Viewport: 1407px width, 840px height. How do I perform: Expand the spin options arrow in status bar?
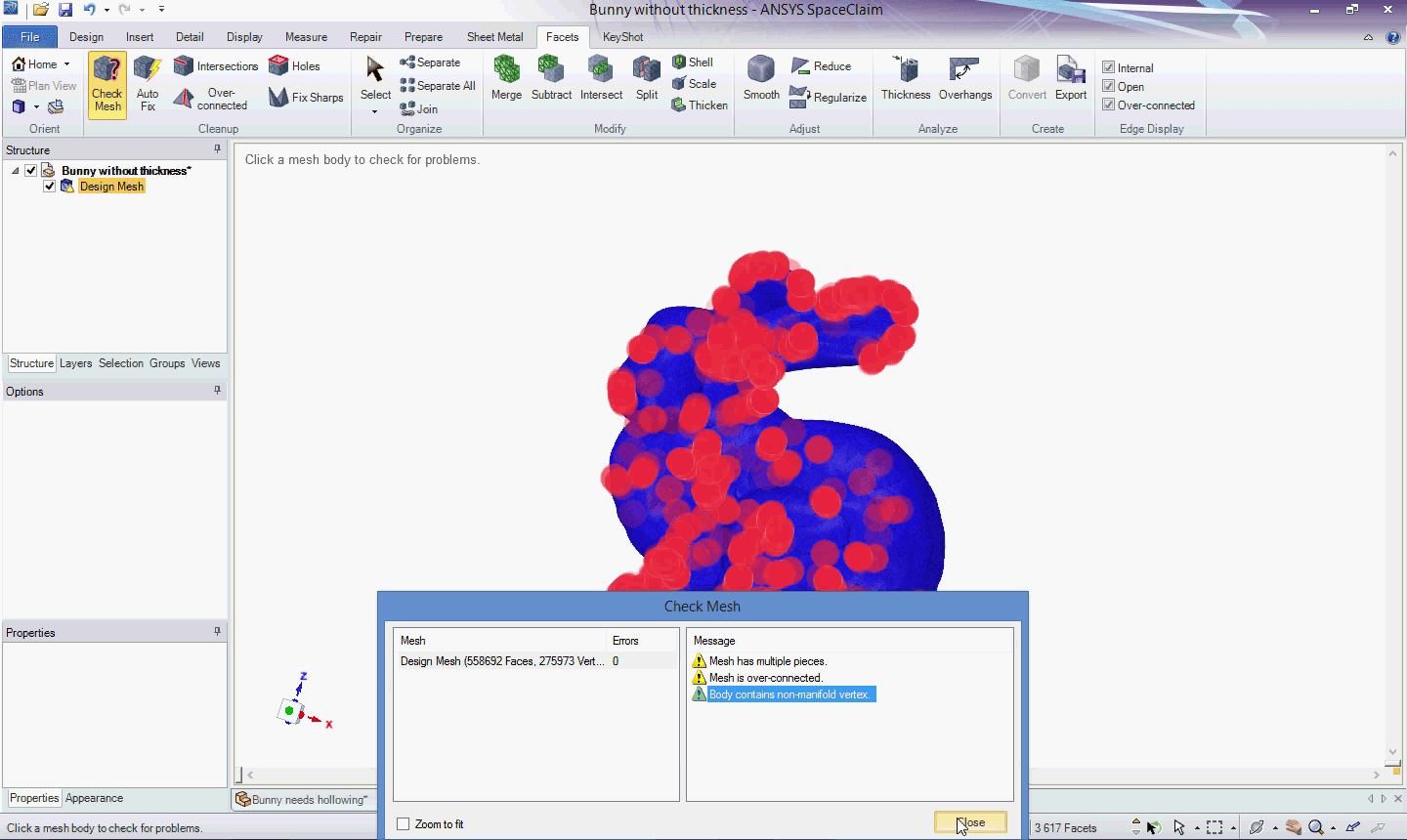click(x=1274, y=828)
